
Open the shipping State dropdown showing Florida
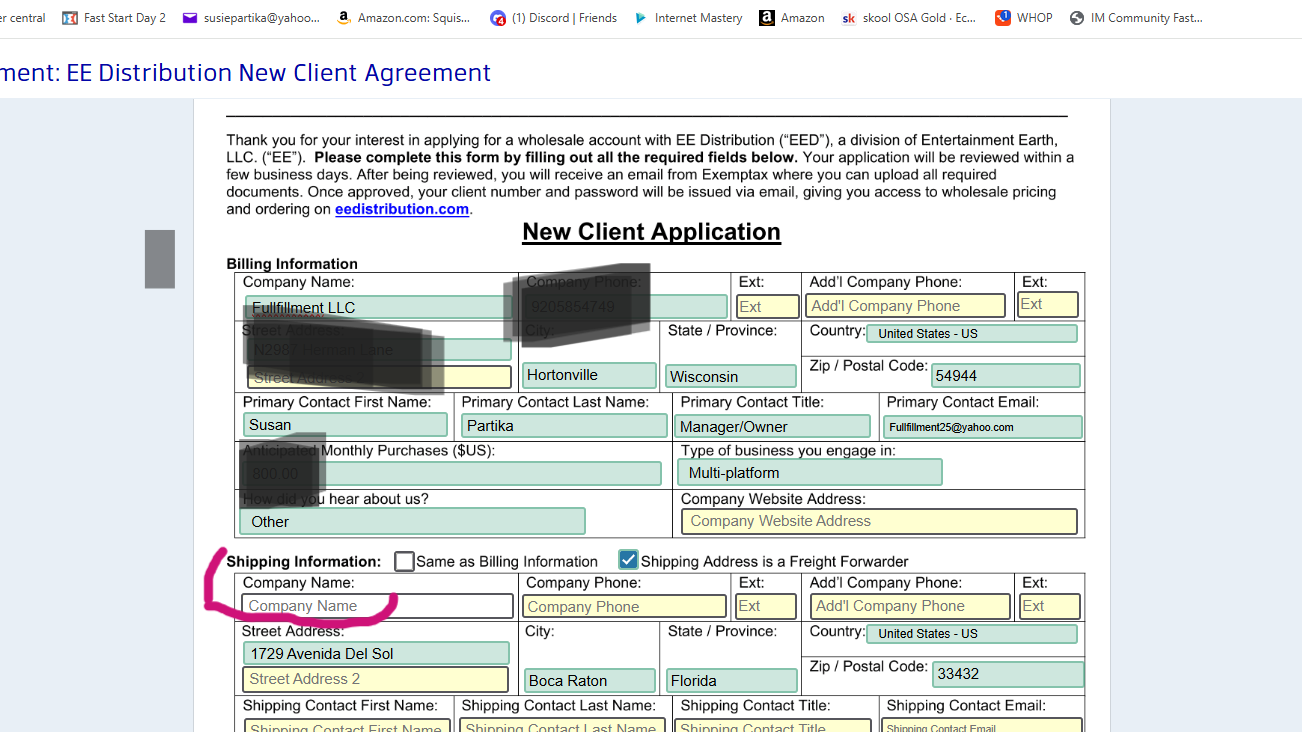tap(732, 680)
